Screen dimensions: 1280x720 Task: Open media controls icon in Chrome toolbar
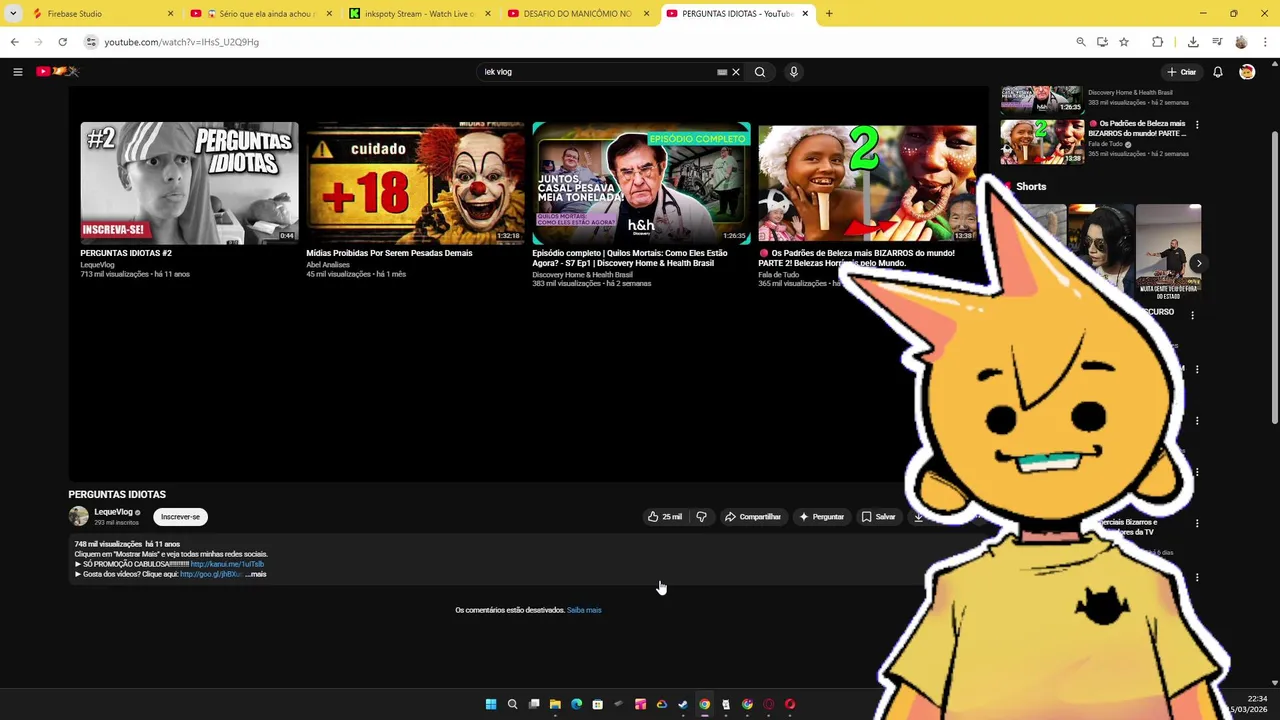1217,42
